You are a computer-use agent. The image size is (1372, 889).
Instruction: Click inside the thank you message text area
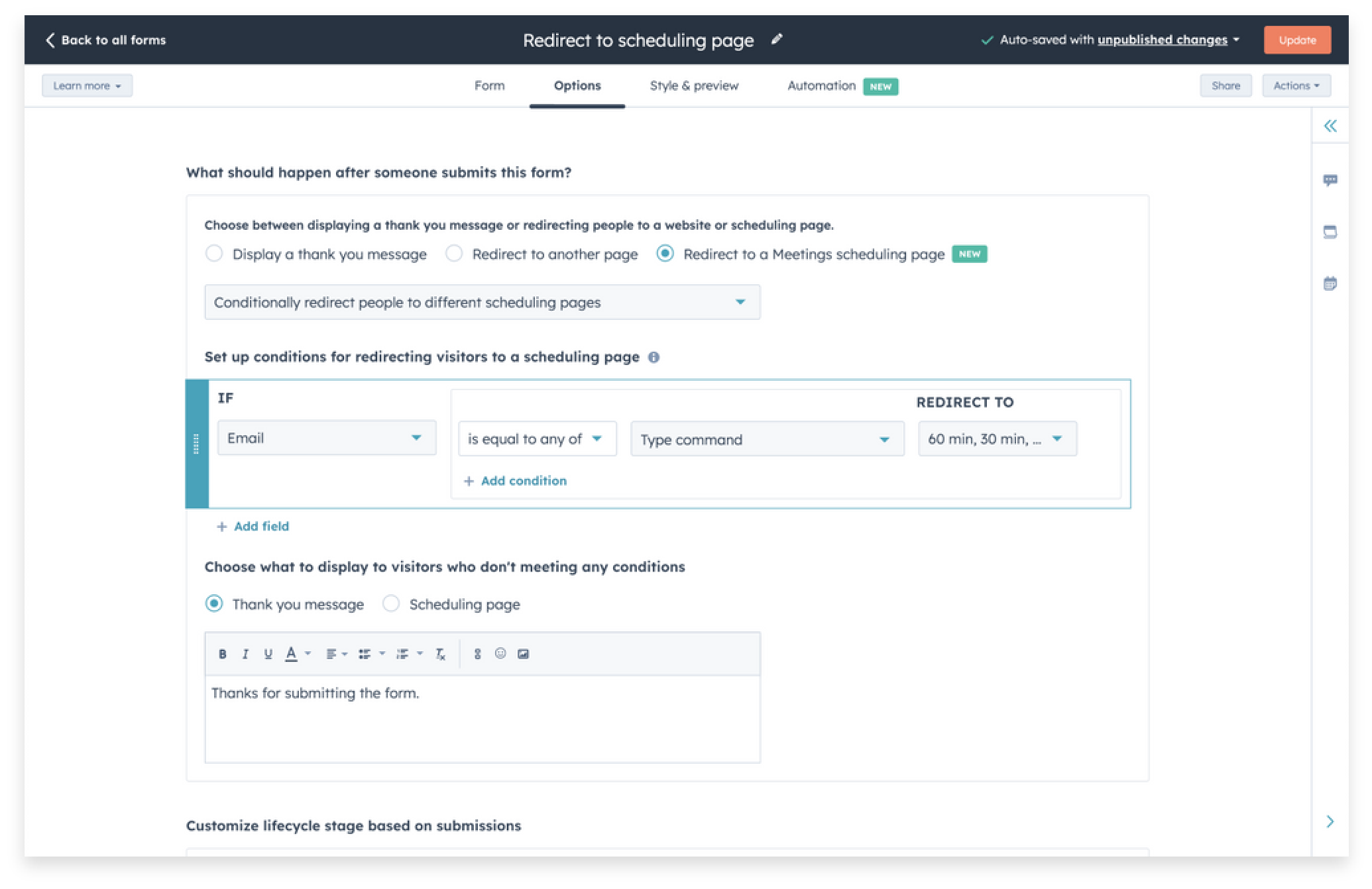482,719
